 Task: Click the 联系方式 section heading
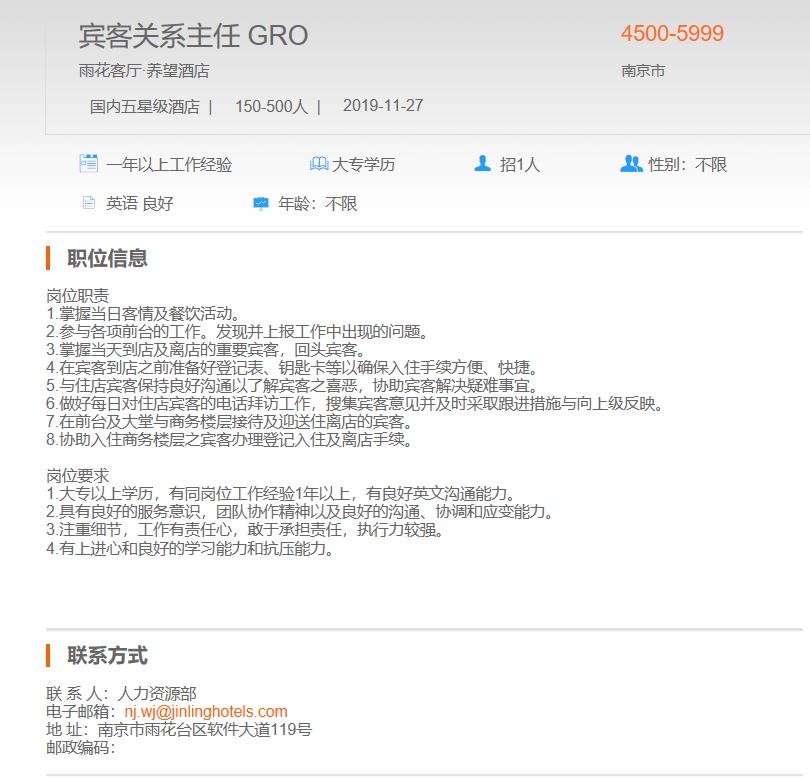click(x=107, y=656)
